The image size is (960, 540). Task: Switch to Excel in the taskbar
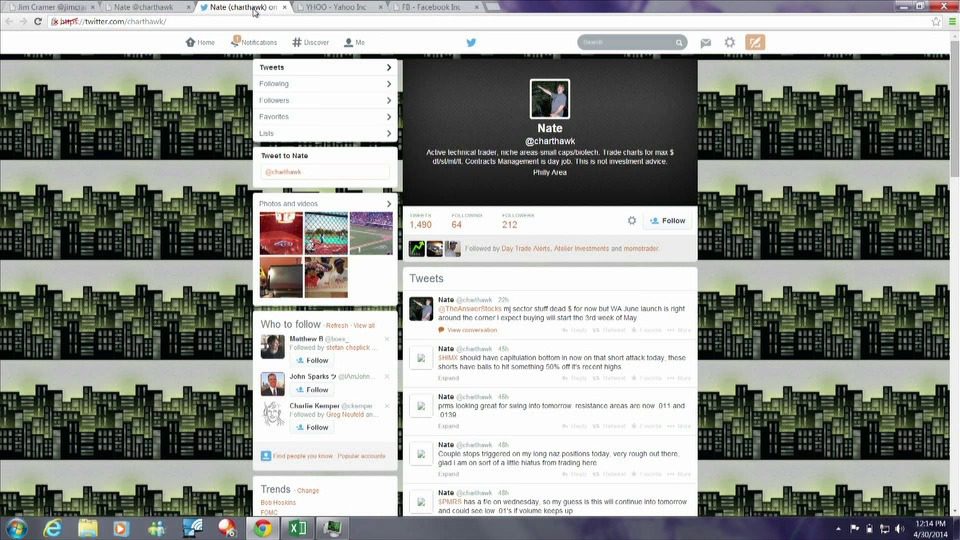click(298, 528)
